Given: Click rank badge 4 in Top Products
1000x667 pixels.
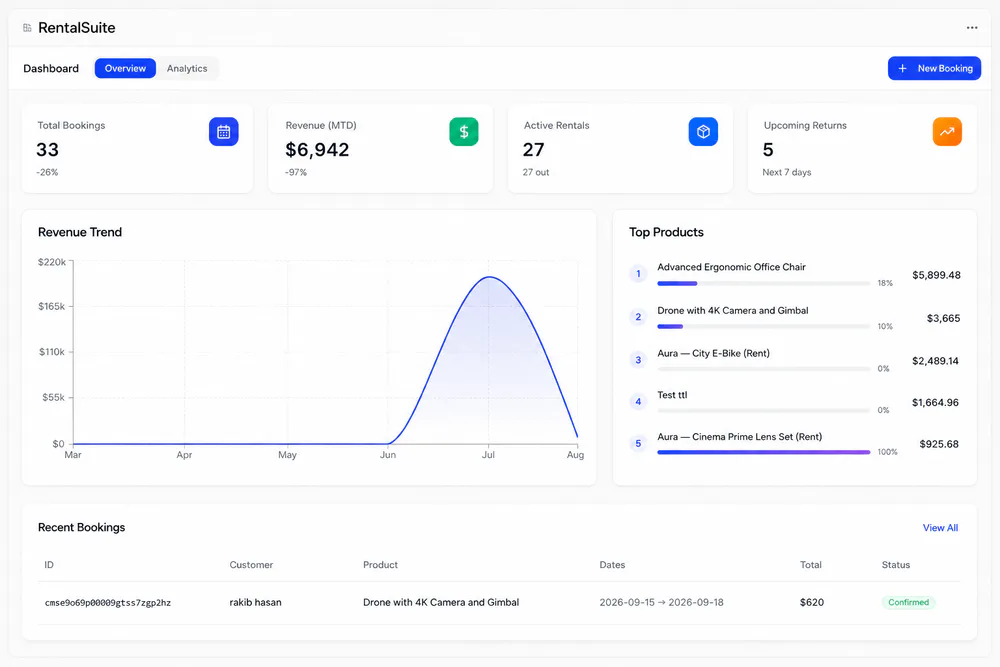Looking at the screenshot, I should coord(638,402).
